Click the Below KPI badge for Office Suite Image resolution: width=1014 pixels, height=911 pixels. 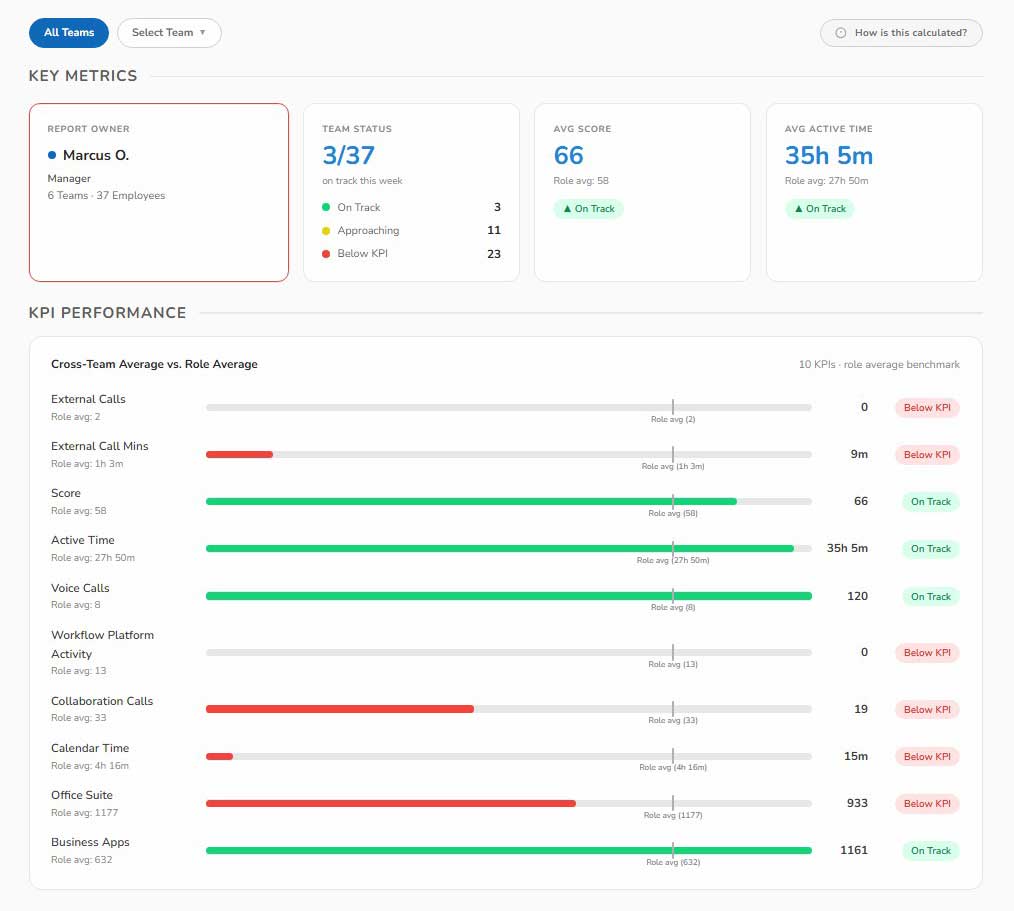927,804
